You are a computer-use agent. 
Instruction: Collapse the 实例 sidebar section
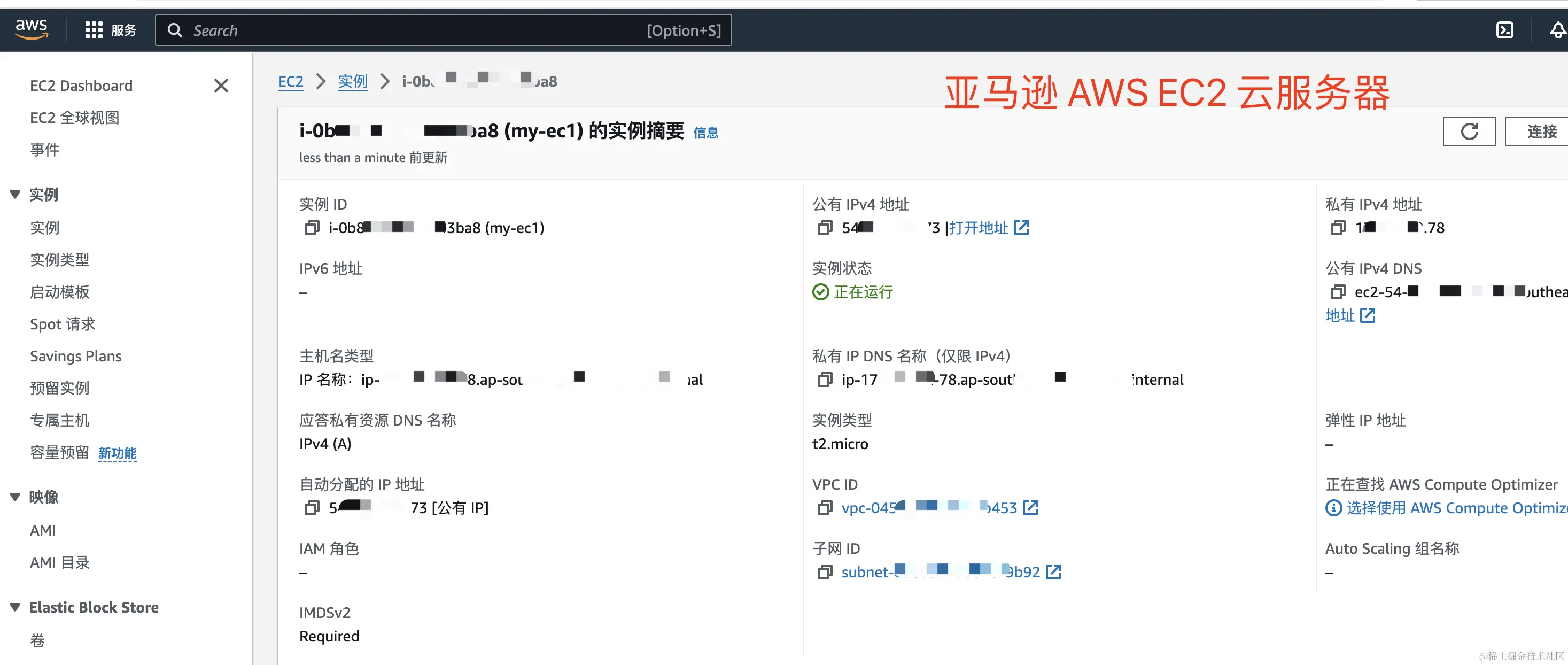[15, 195]
